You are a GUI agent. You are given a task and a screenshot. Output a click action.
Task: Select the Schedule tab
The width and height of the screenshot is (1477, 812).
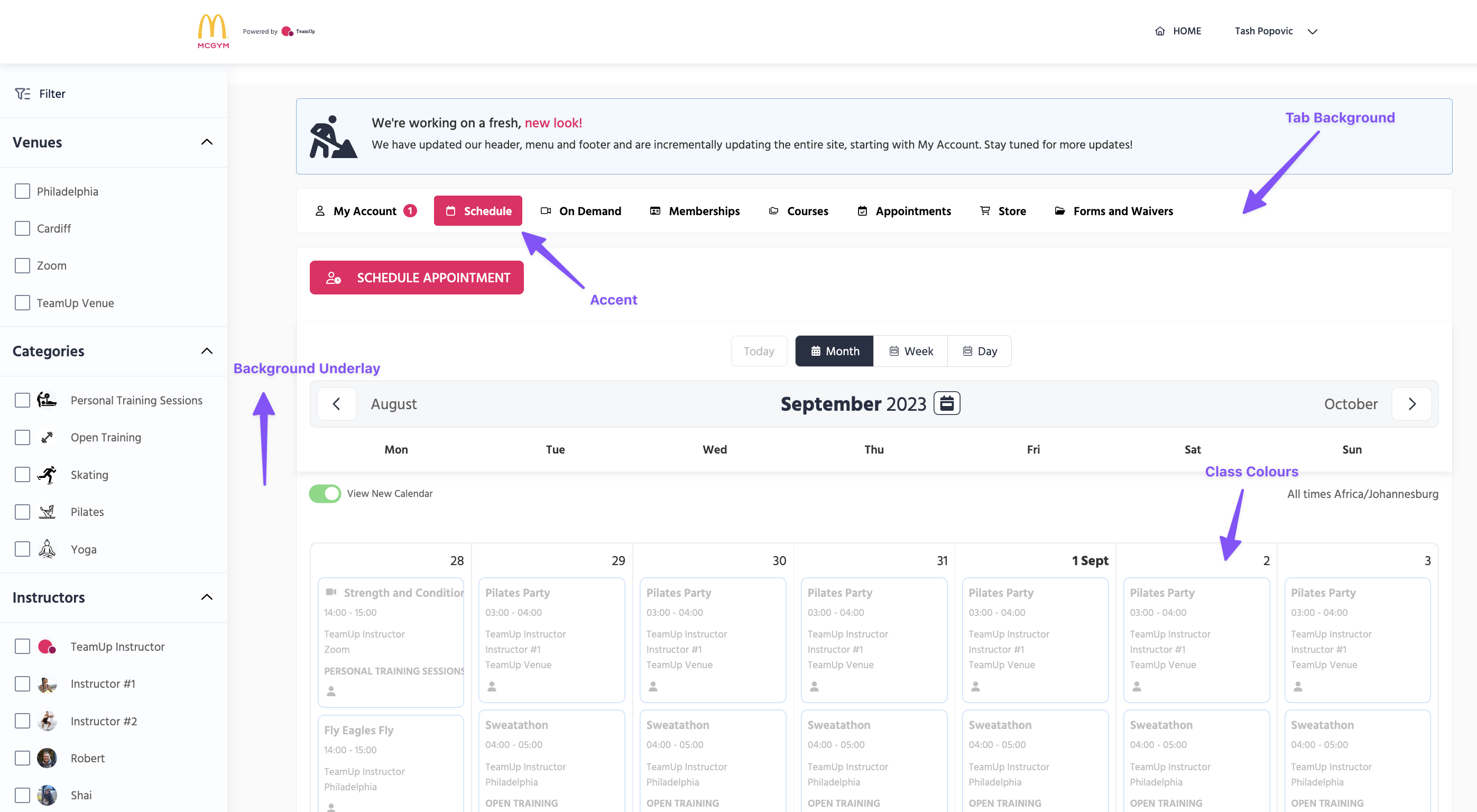477,210
